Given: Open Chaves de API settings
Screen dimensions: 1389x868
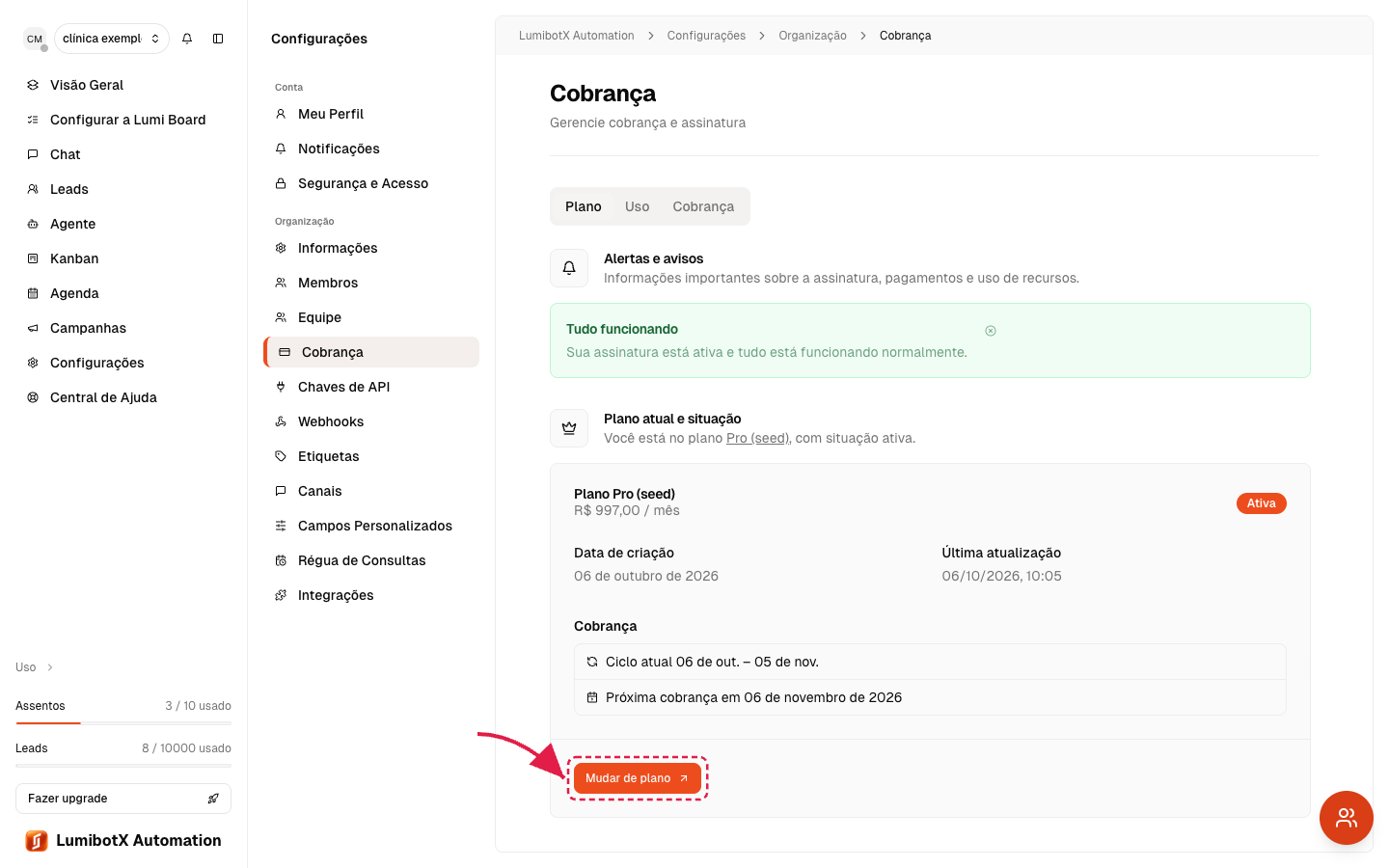Looking at the screenshot, I should click(x=371, y=387).
